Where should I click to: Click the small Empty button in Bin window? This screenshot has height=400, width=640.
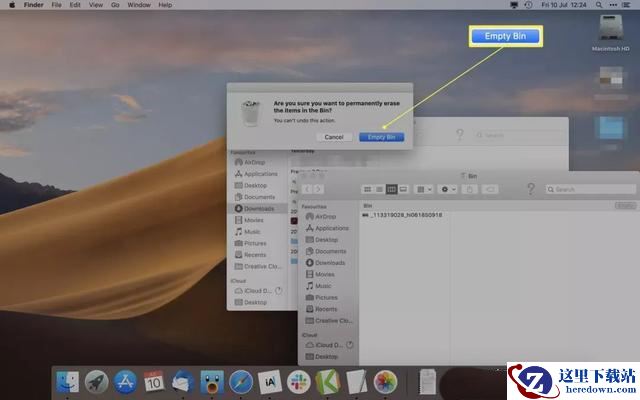[x=625, y=206]
